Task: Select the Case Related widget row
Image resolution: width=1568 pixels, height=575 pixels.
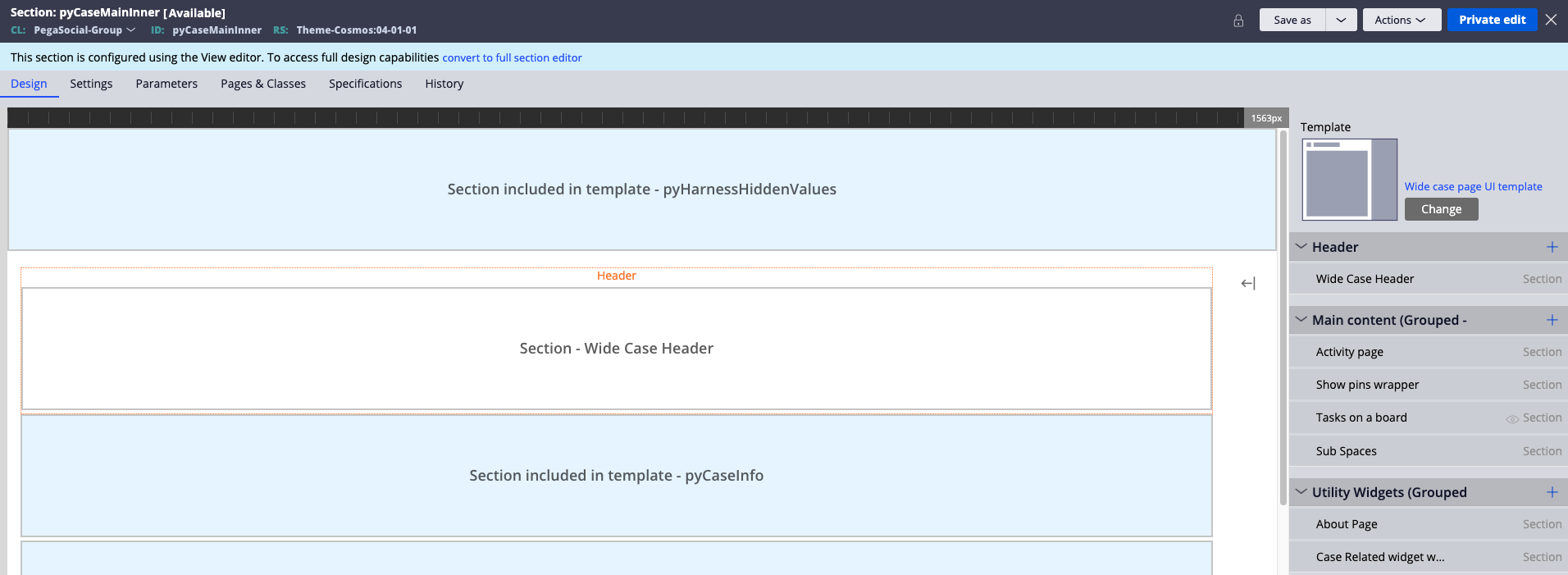Action: point(1429,557)
